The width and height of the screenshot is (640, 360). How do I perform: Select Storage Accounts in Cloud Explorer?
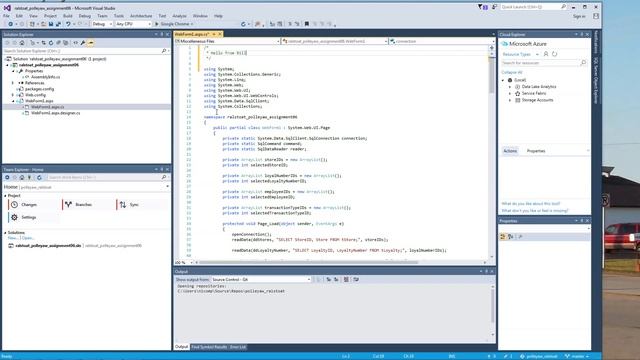click(x=537, y=100)
